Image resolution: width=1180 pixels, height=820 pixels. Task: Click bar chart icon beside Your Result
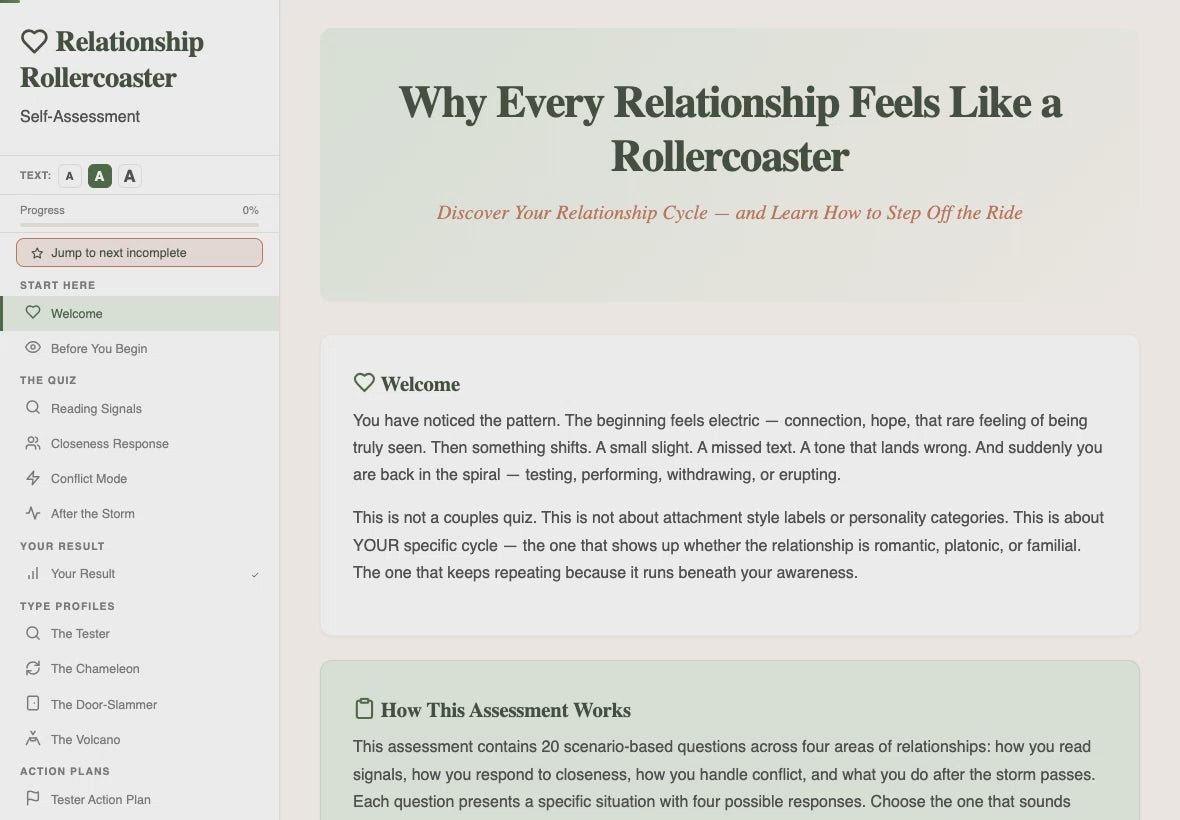32,573
